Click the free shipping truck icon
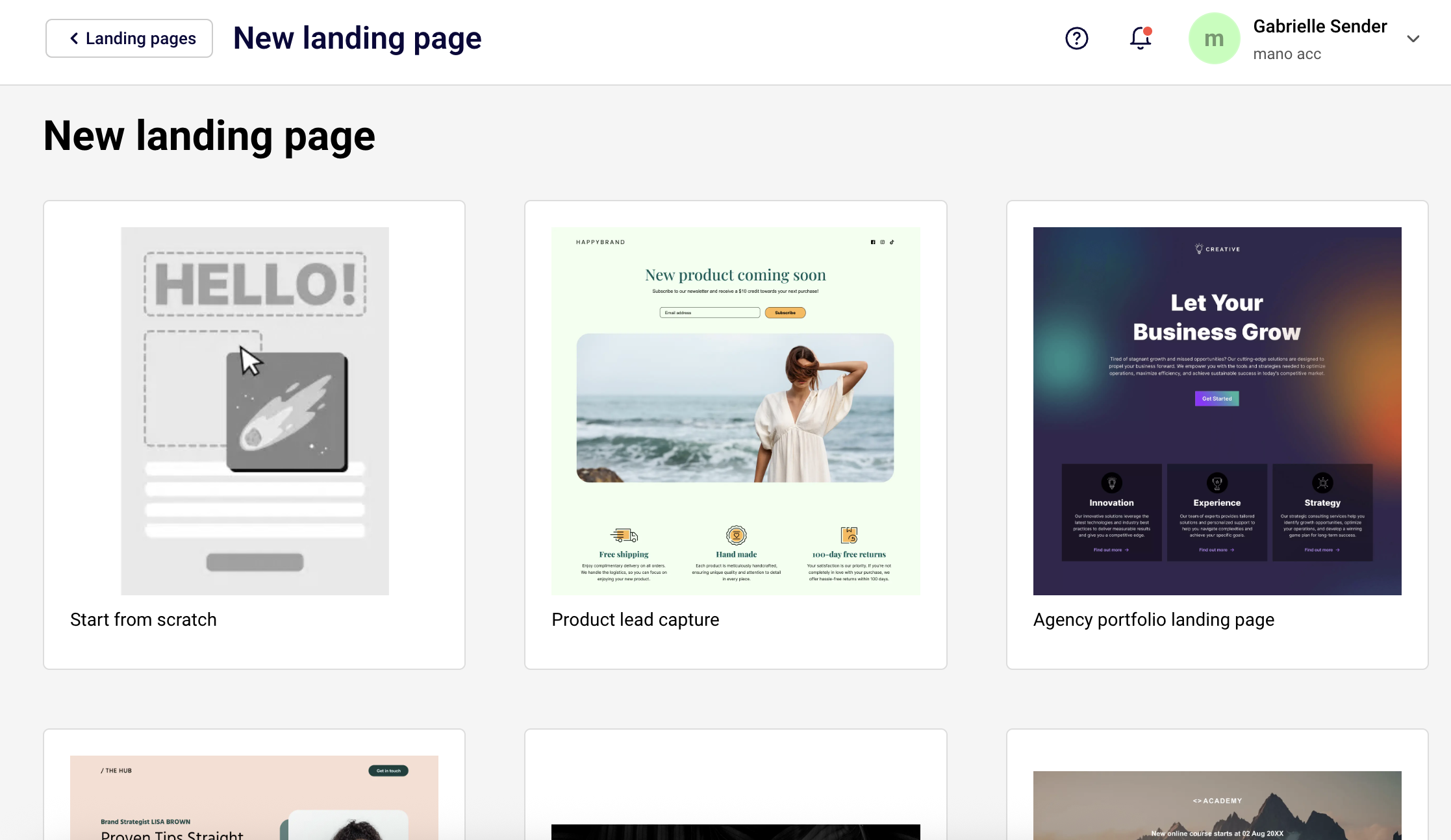Image resolution: width=1451 pixels, height=840 pixels. pos(624,535)
